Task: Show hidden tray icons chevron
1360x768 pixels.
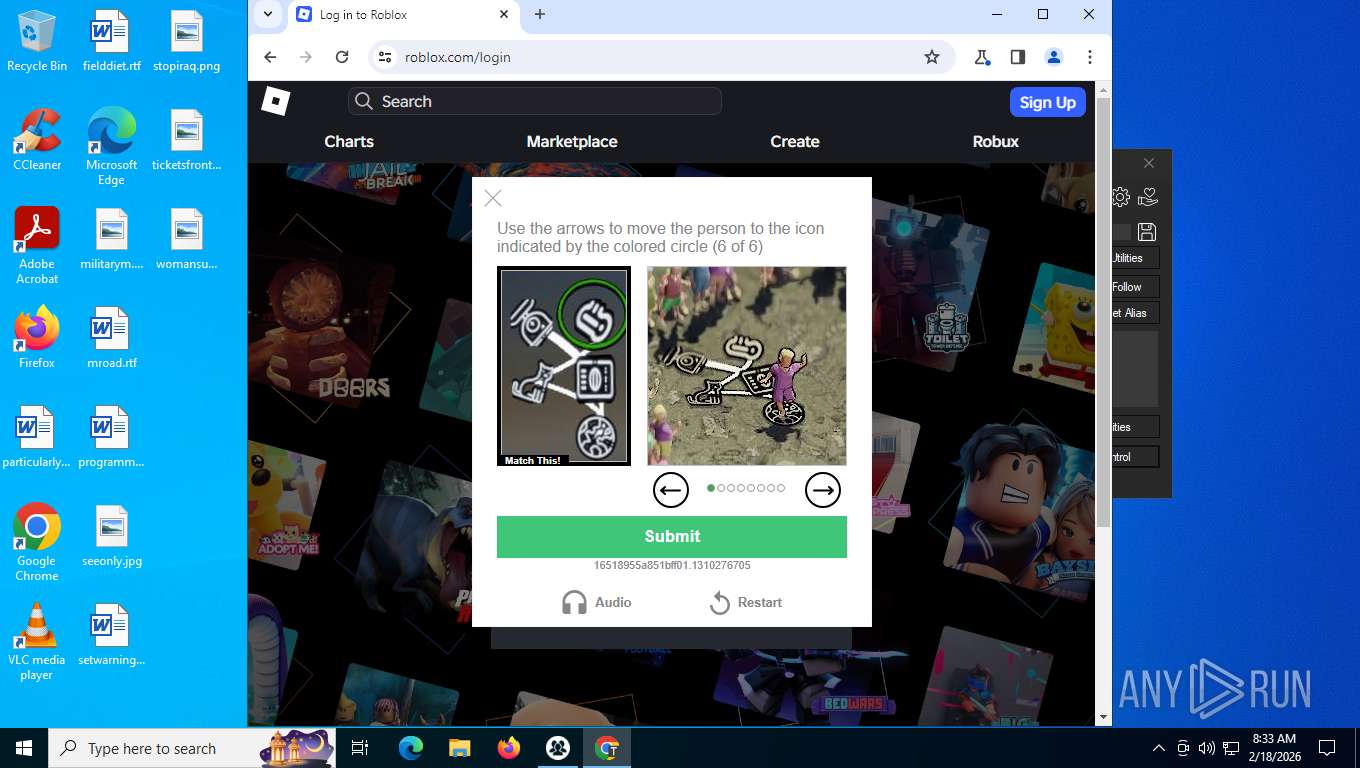Action: click(1159, 748)
